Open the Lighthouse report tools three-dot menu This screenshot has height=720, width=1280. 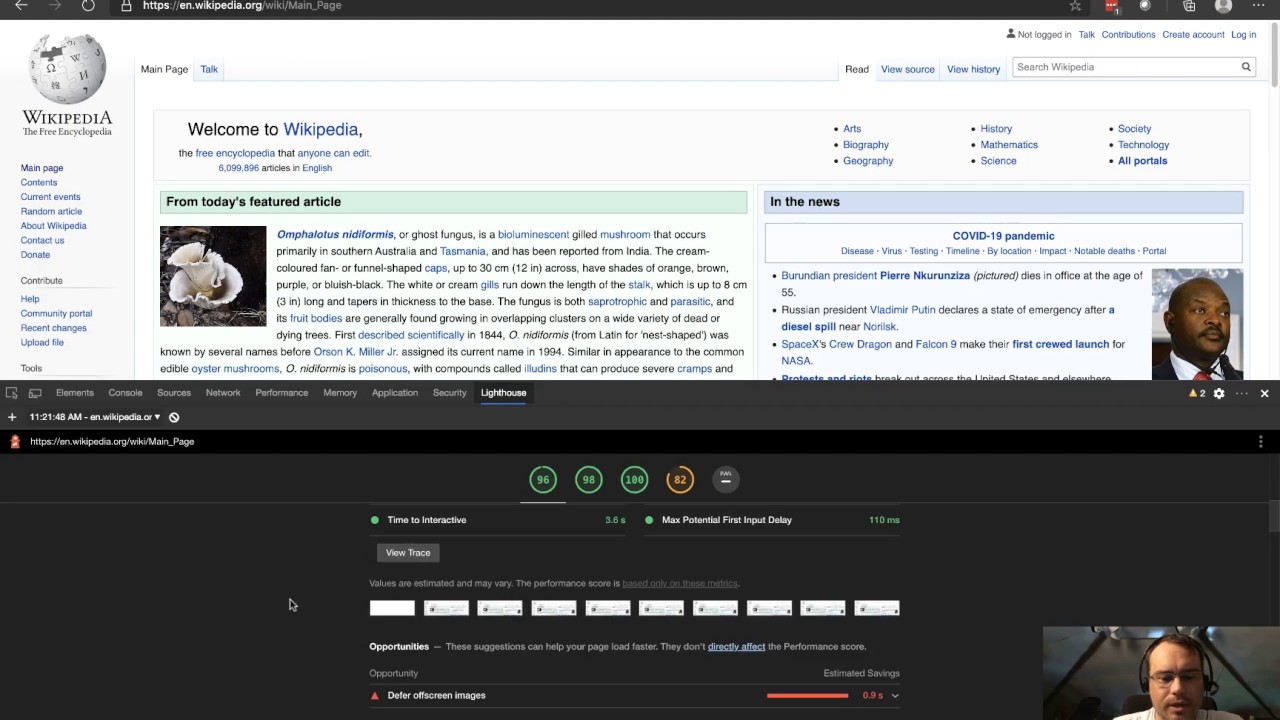point(1261,441)
